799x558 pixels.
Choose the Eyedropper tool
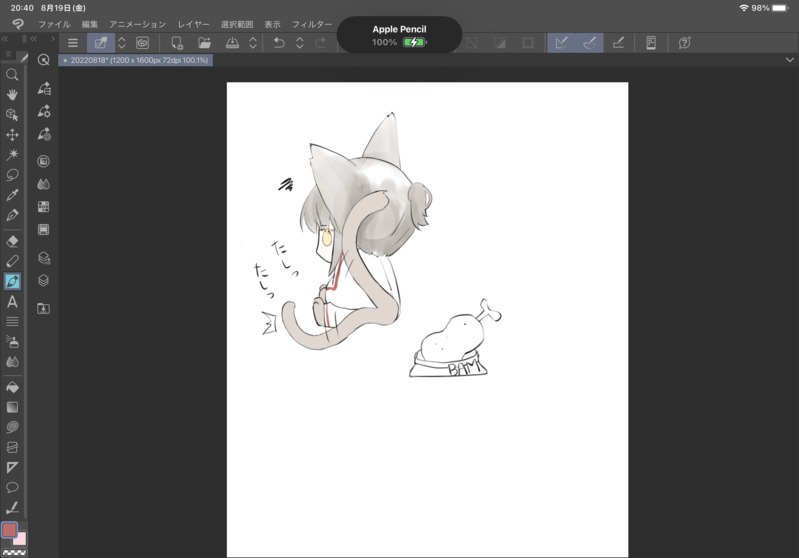(x=12, y=196)
